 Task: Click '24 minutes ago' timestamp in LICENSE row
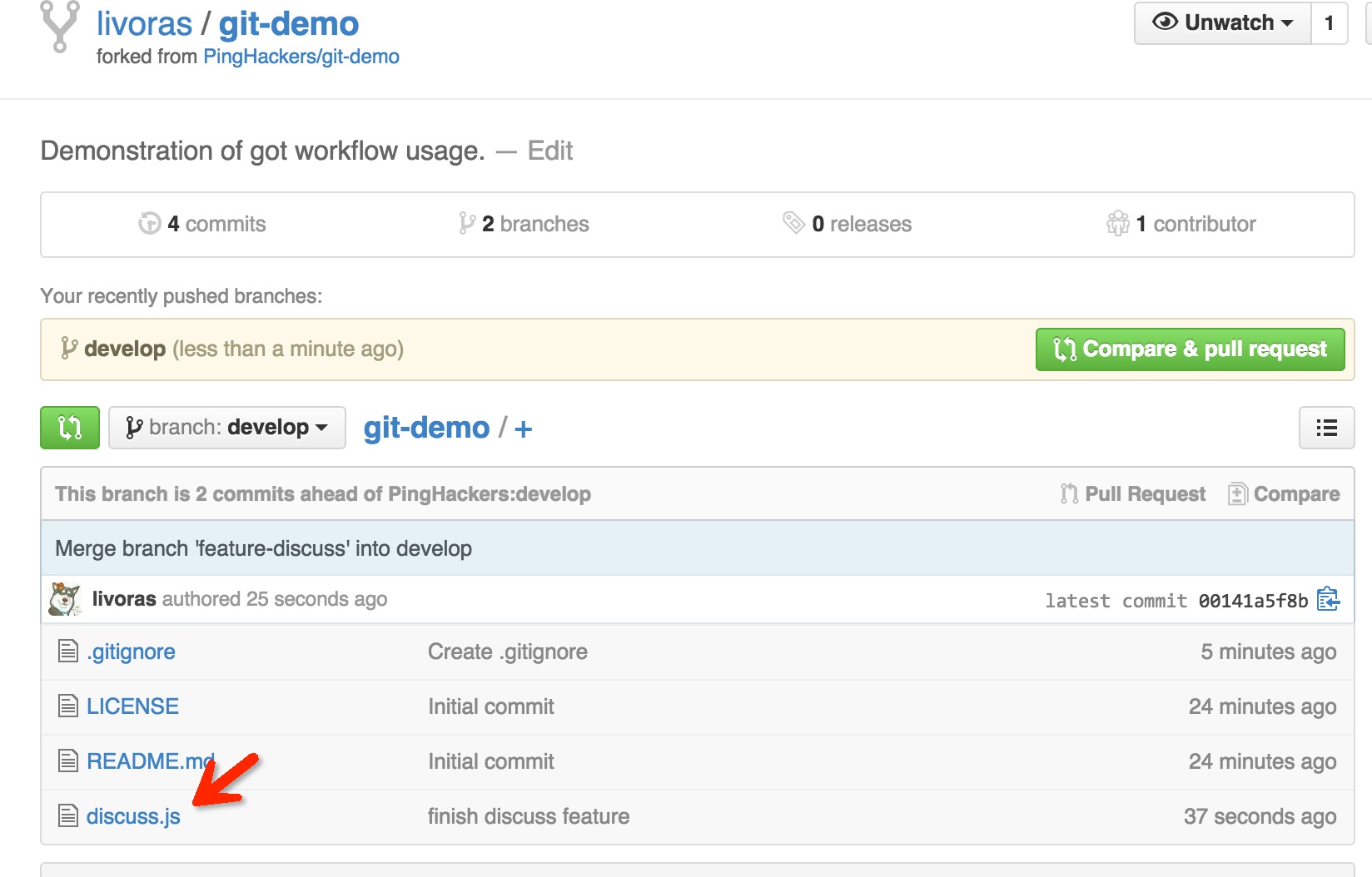pyautogui.click(x=1263, y=706)
